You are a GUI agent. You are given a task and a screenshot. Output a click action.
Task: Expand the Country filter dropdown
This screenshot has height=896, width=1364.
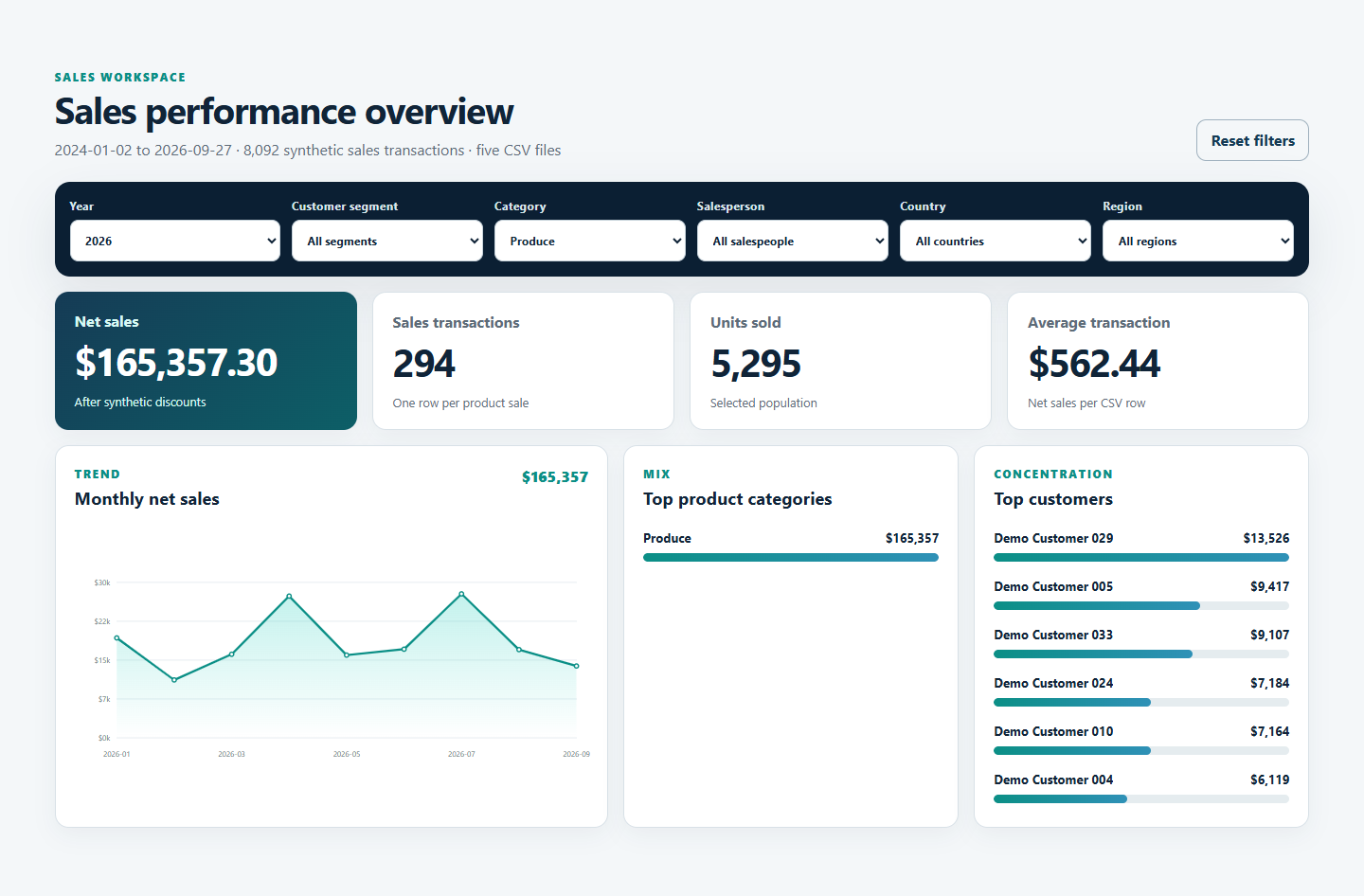[x=996, y=241]
